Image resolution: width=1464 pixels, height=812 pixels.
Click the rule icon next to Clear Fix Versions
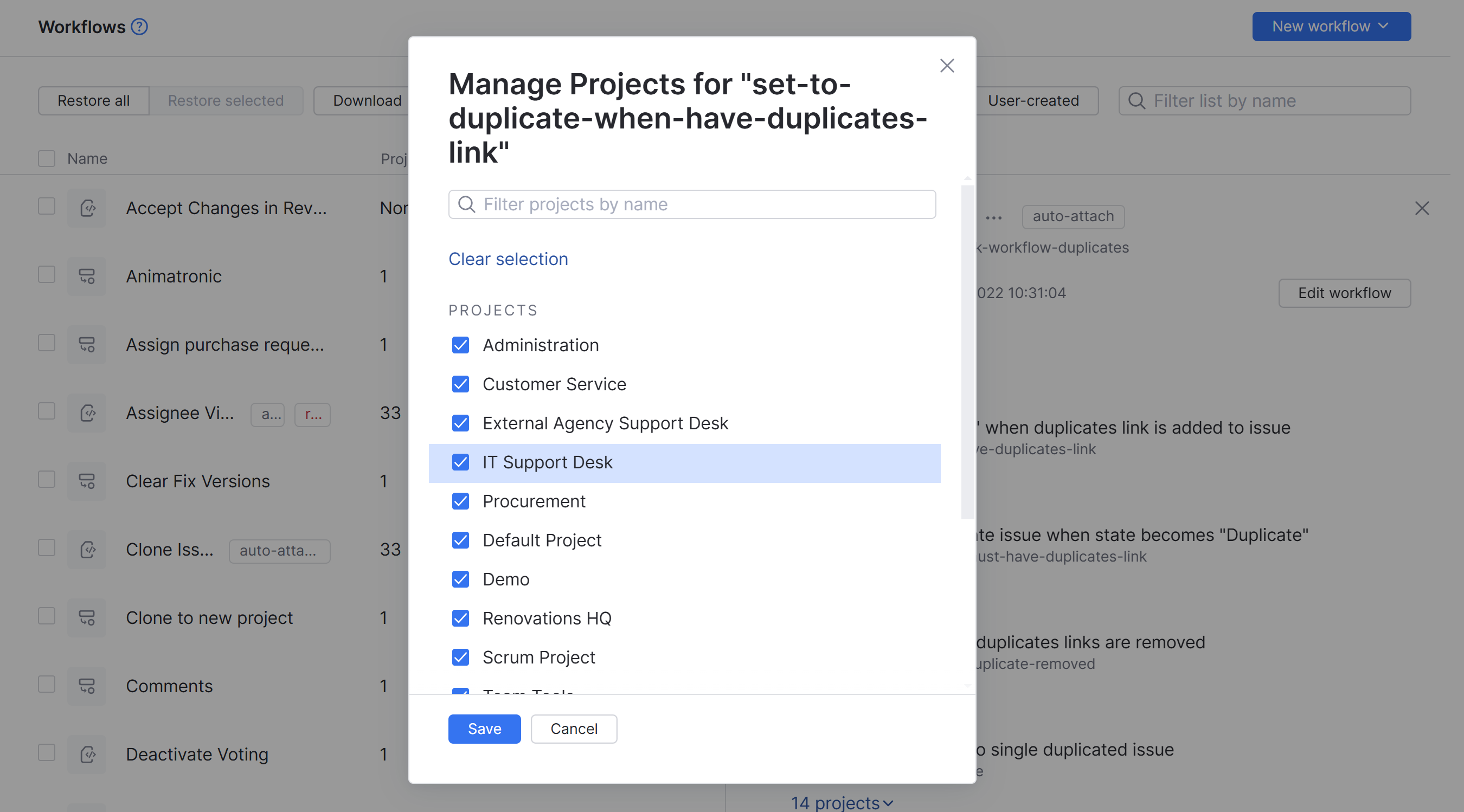pyautogui.click(x=86, y=481)
